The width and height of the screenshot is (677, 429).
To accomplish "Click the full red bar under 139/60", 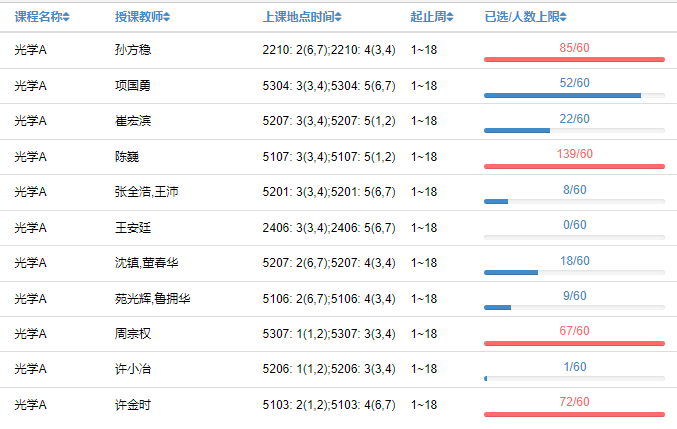I will click(x=574, y=166).
